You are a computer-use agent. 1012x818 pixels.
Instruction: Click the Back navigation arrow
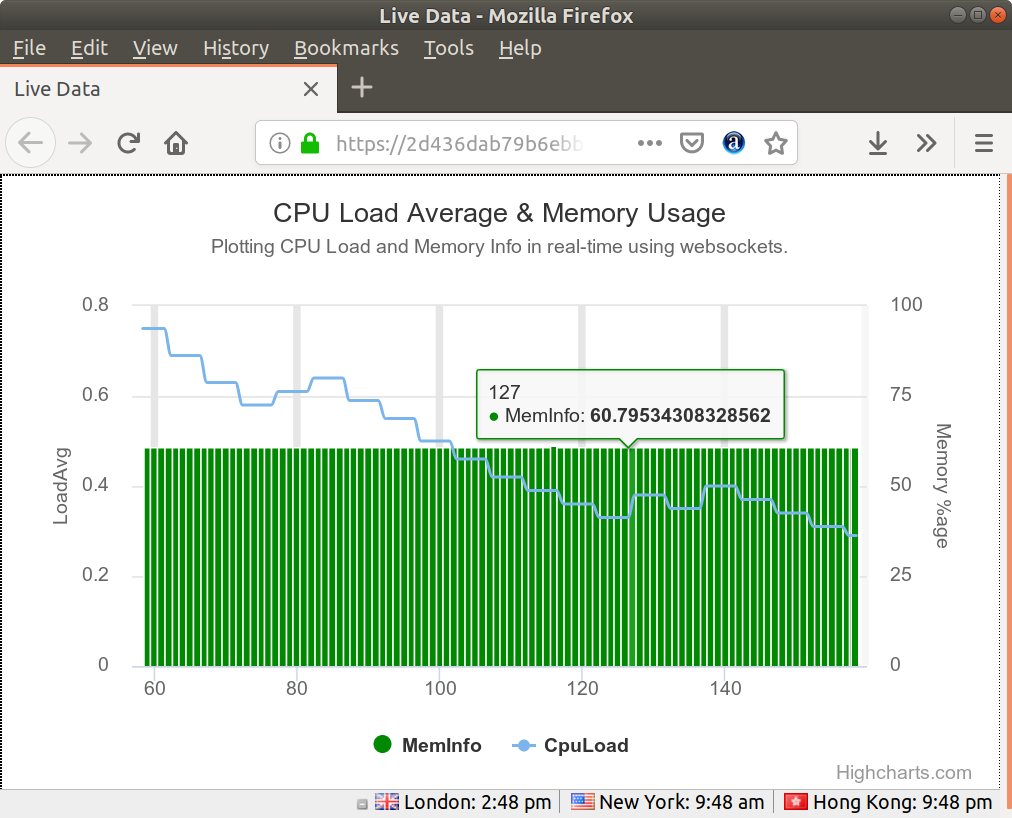(x=31, y=144)
